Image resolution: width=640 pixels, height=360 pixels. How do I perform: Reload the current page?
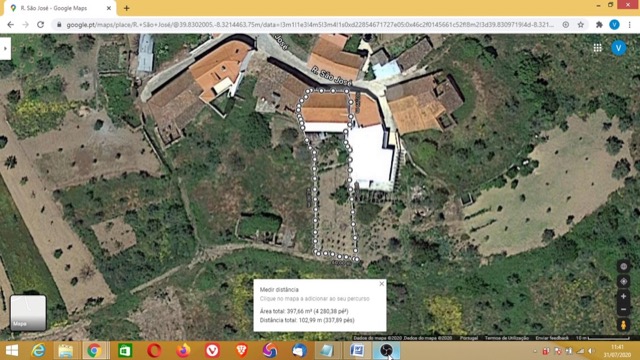click(x=40, y=25)
